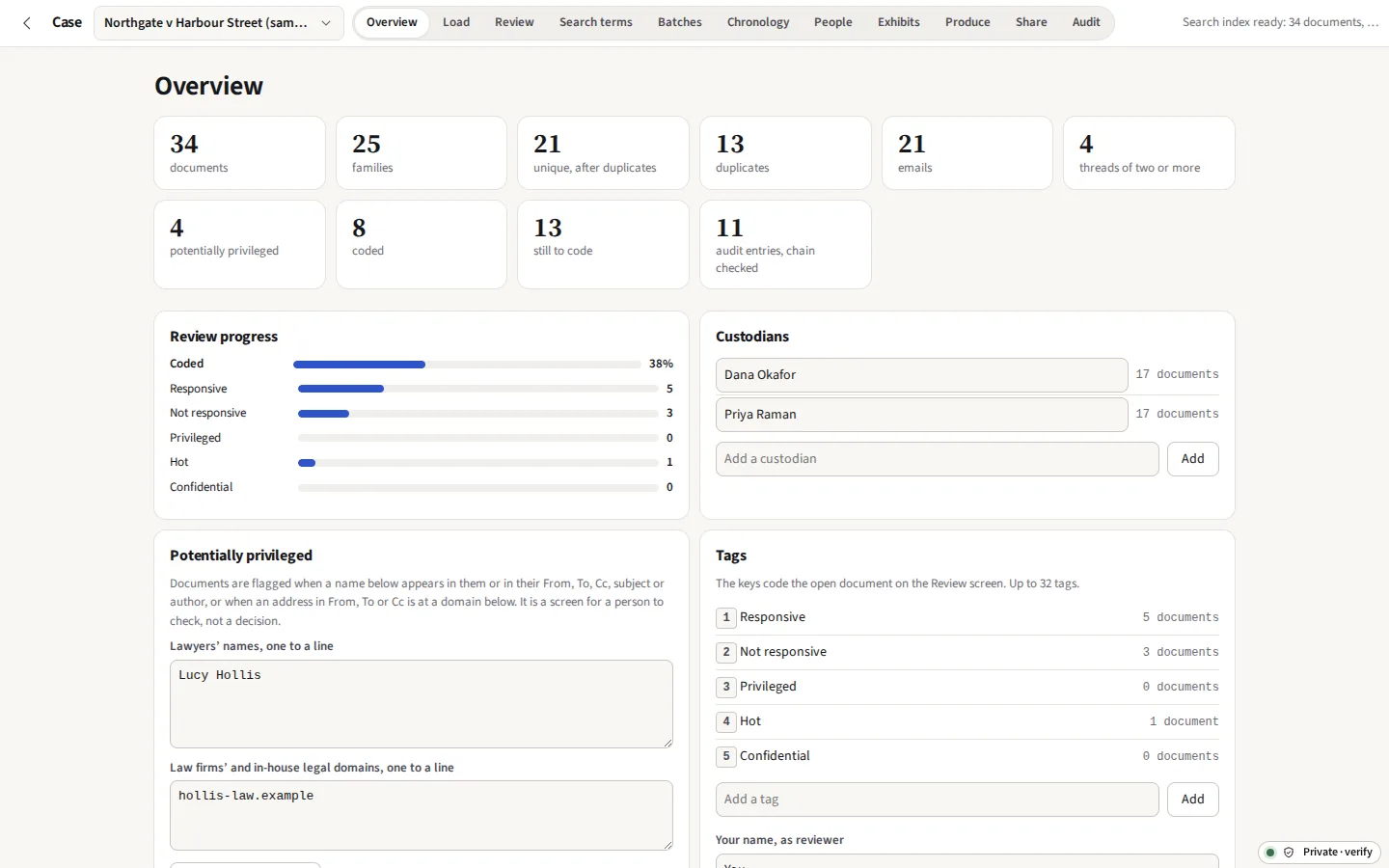Go back using the chevron beside Case
The width and height of the screenshot is (1389, 868).
point(27,22)
